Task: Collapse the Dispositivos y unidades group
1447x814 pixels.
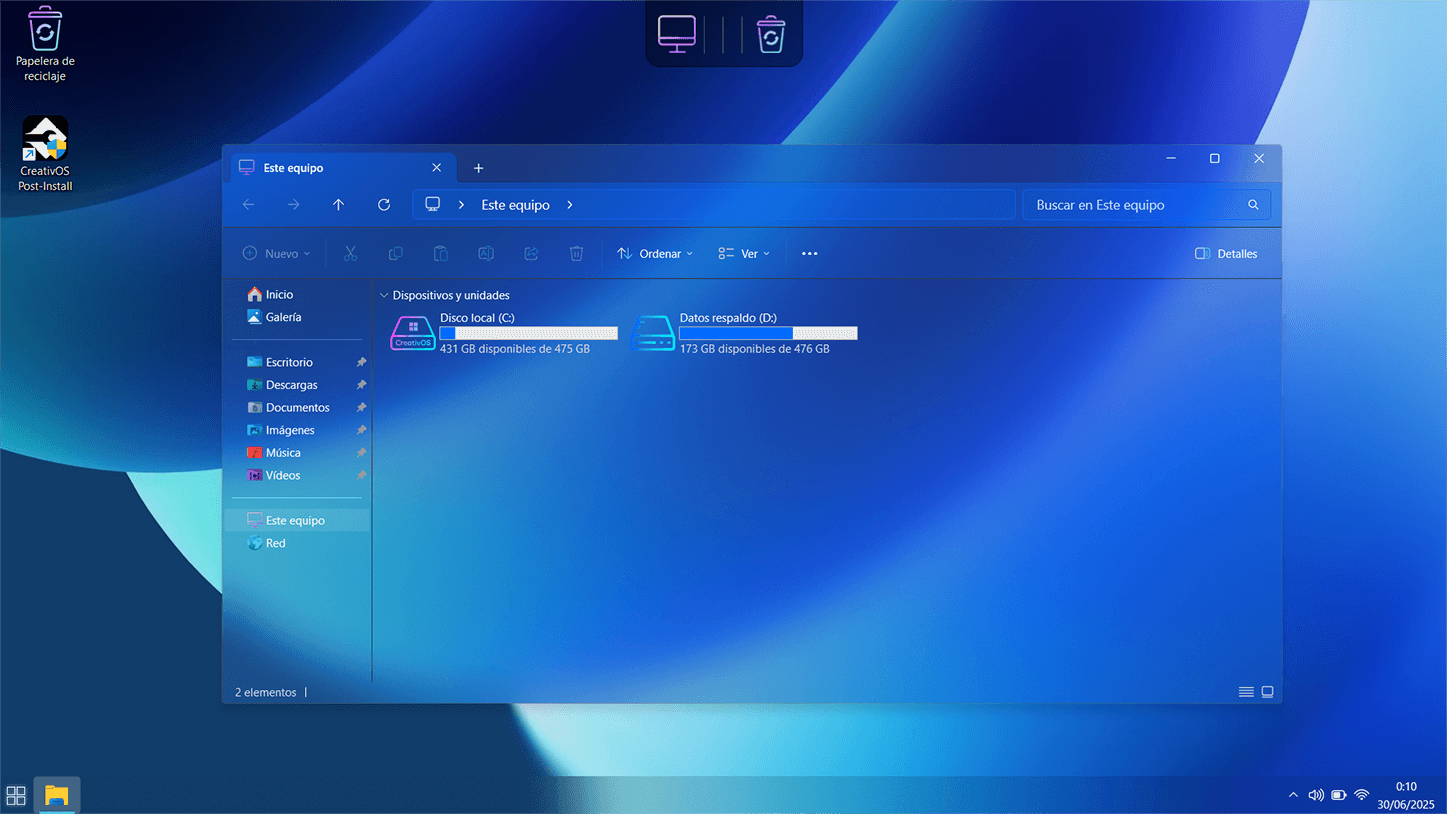Action: pos(384,296)
